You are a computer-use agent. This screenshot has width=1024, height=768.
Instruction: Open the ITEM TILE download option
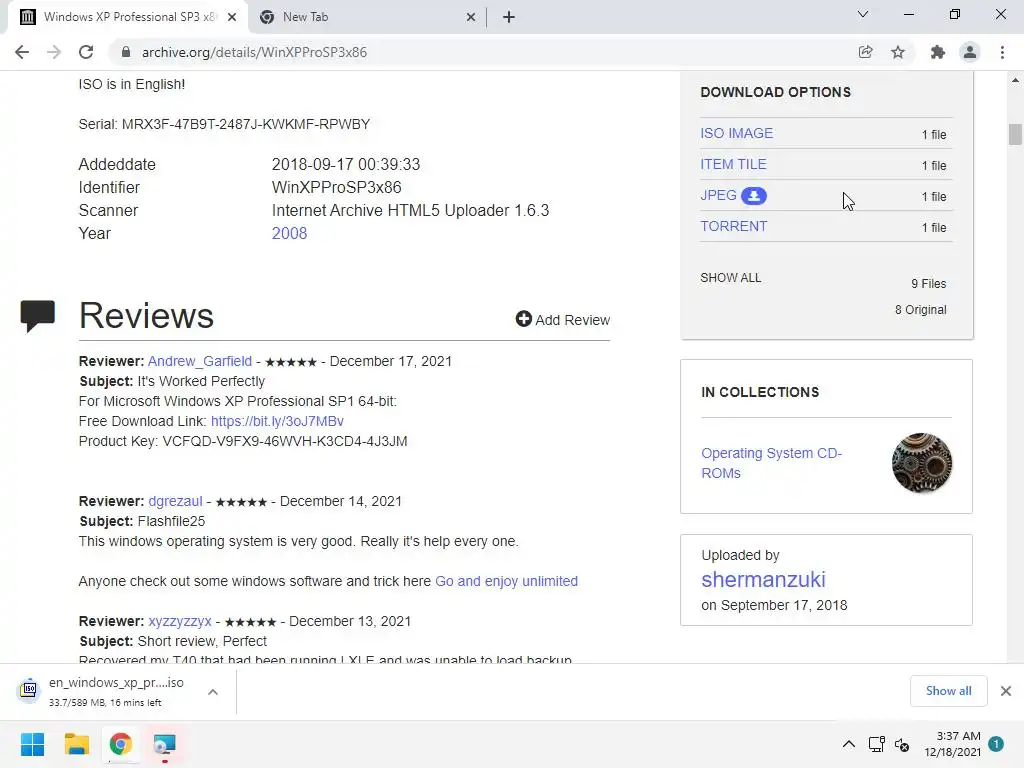pyautogui.click(x=733, y=165)
